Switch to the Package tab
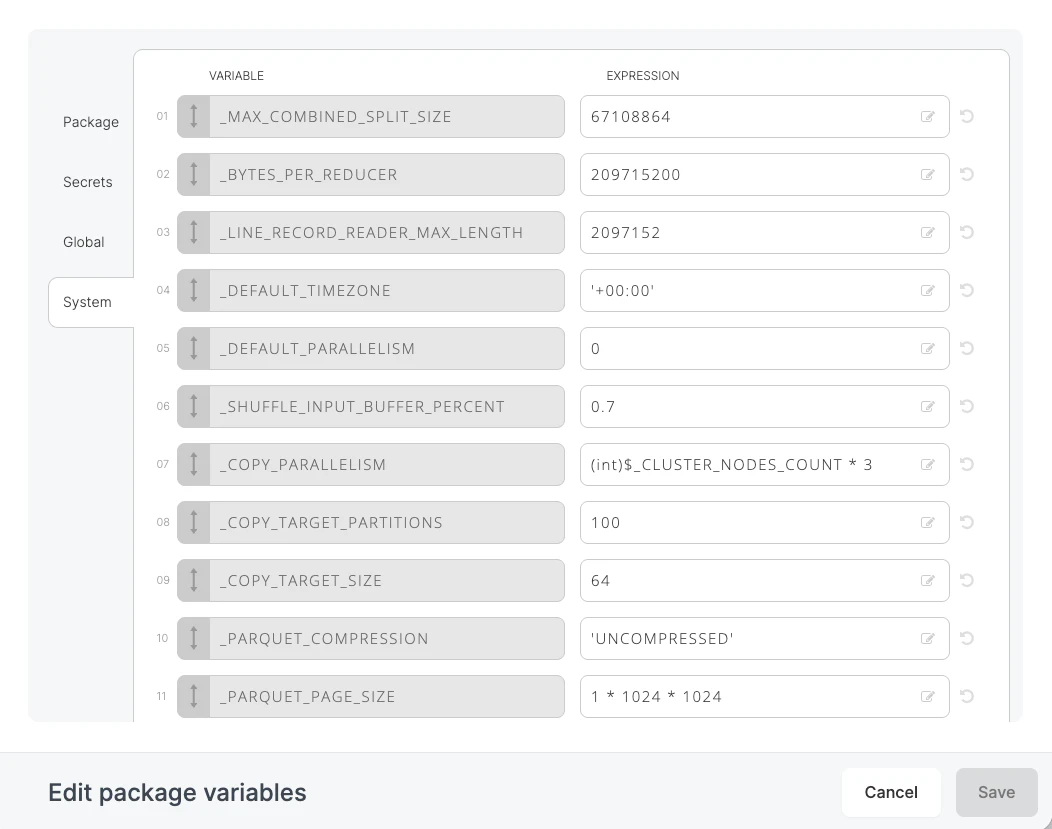Image resolution: width=1052 pixels, height=829 pixels. click(91, 122)
